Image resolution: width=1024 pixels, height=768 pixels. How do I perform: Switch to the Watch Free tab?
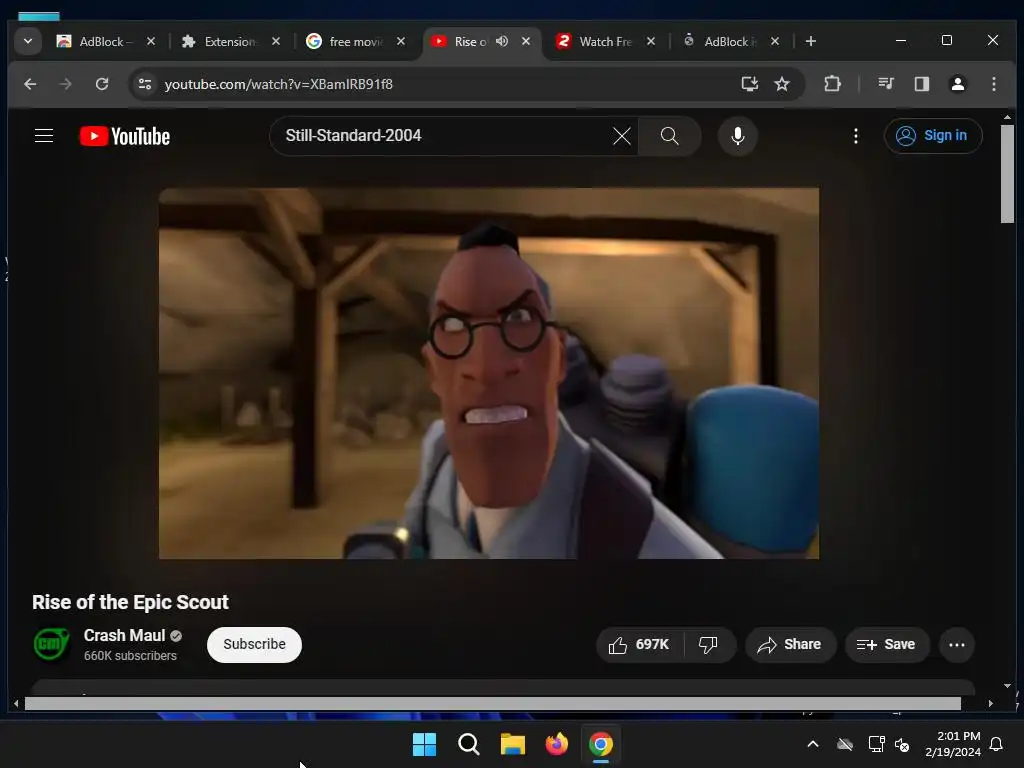(605, 41)
